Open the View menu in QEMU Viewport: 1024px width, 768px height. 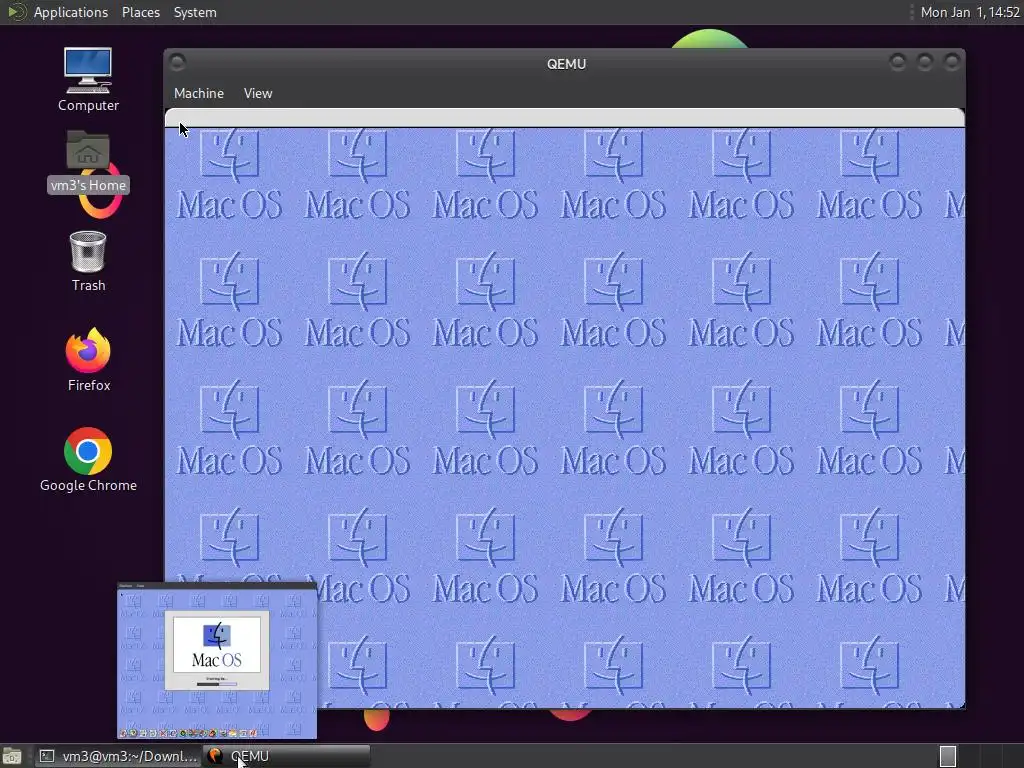[258, 93]
